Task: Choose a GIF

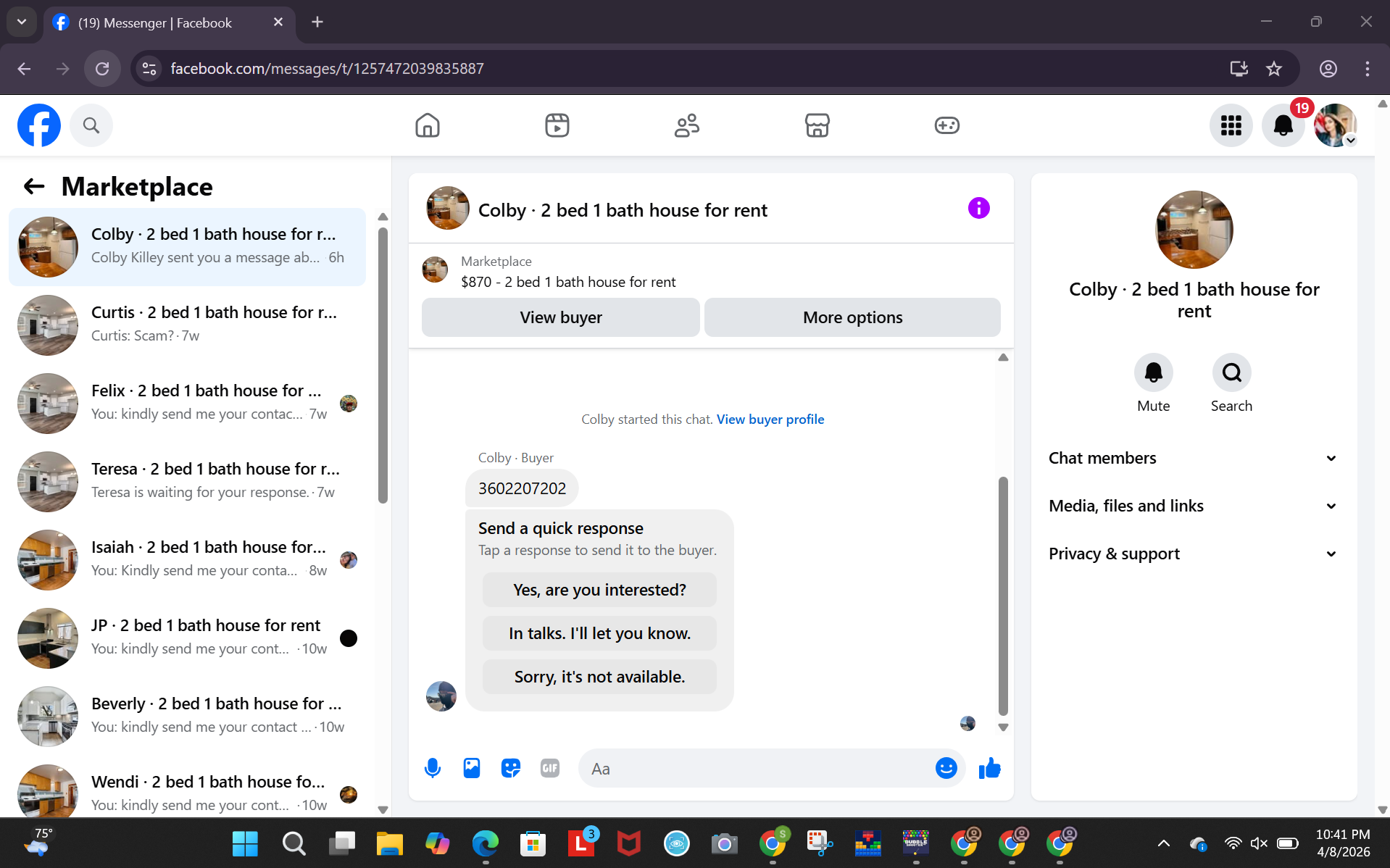Action: coord(550,768)
